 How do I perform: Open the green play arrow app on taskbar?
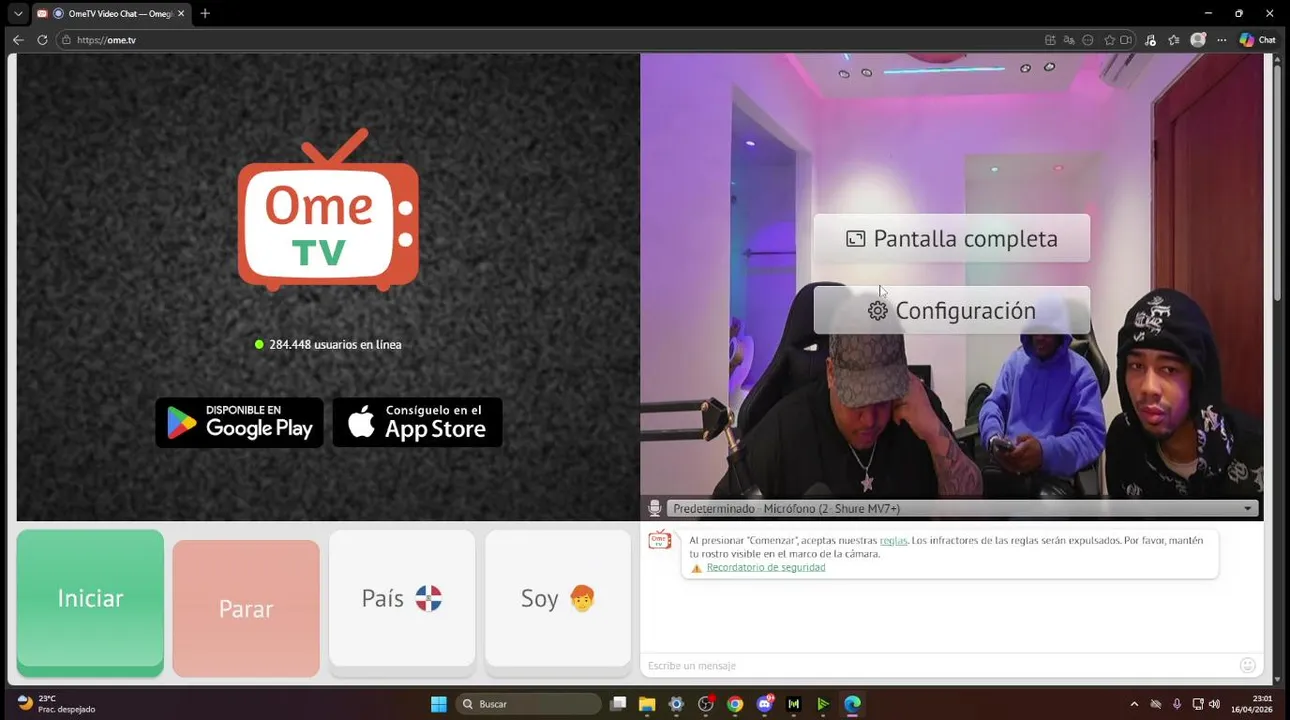point(823,704)
